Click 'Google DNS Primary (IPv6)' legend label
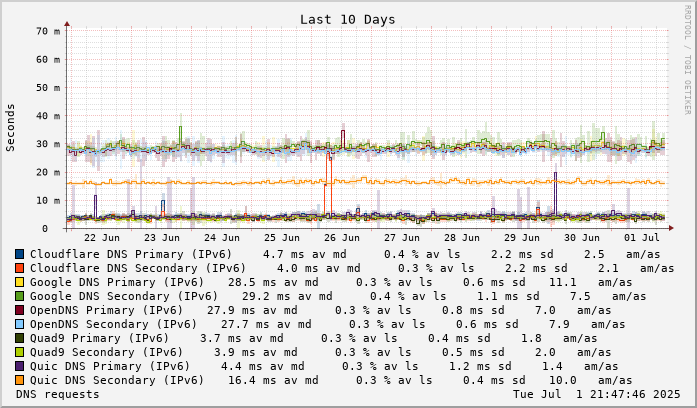The height and width of the screenshot is (408, 697). tap(117, 282)
